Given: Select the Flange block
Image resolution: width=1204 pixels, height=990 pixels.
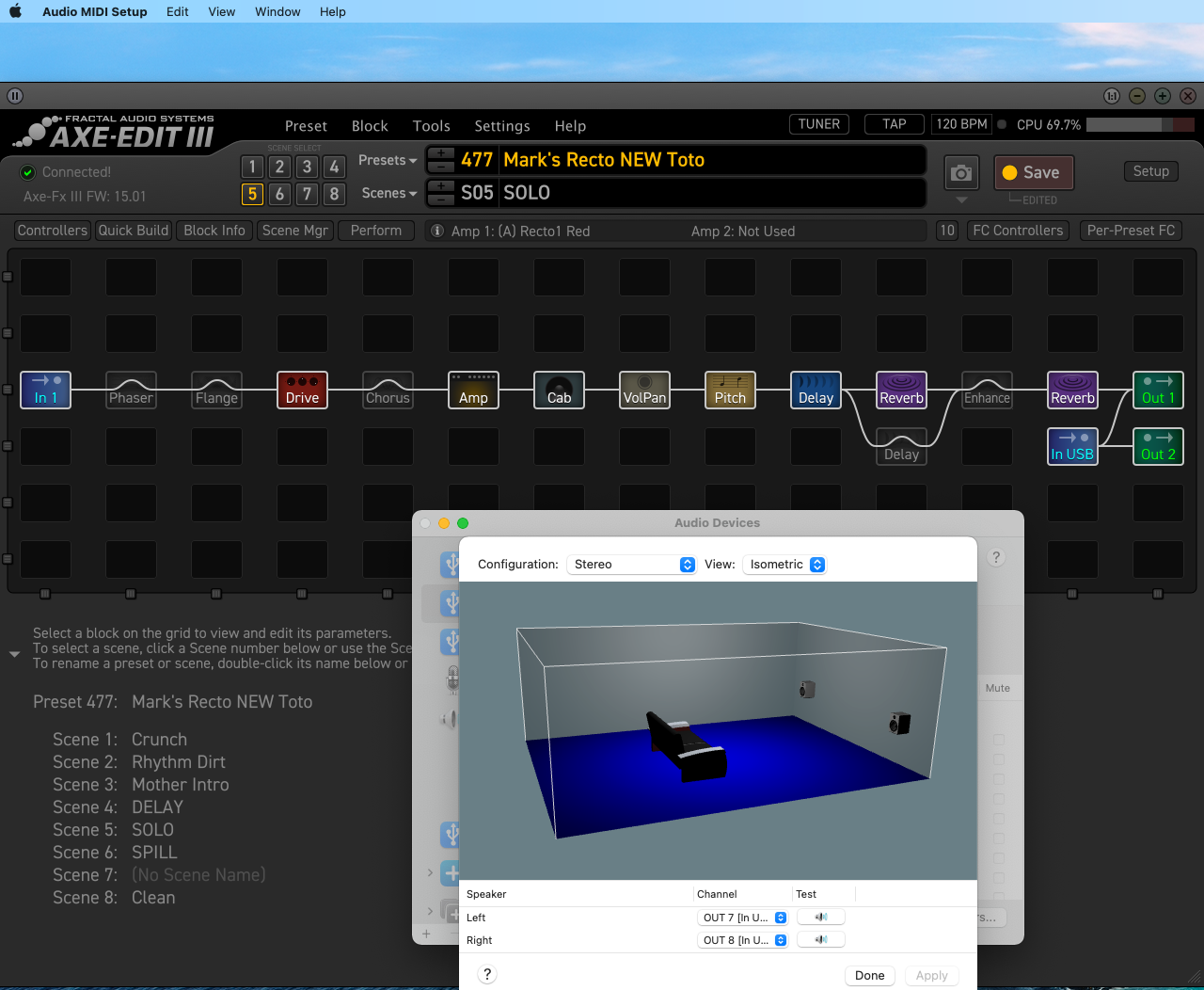Looking at the screenshot, I should point(217,390).
